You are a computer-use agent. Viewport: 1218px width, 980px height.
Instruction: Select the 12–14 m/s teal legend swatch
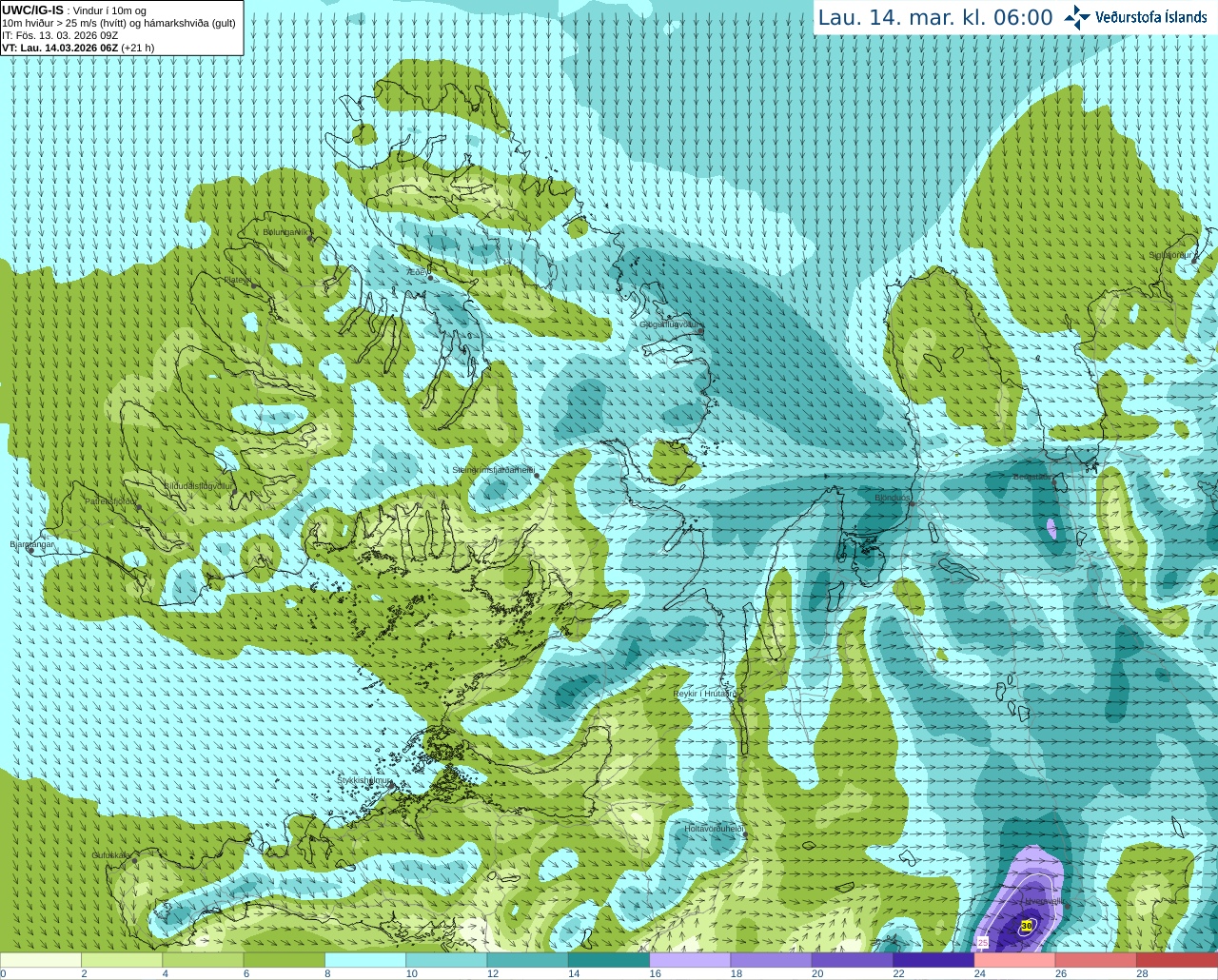click(x=528, y=960)
